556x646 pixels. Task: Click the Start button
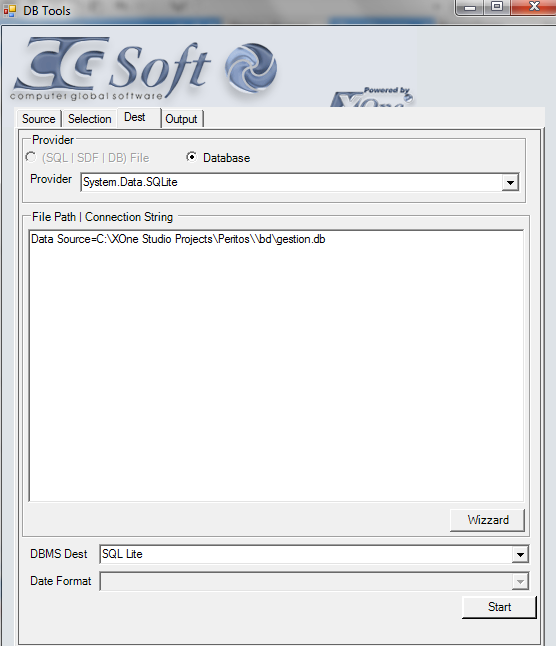[499, 607]
